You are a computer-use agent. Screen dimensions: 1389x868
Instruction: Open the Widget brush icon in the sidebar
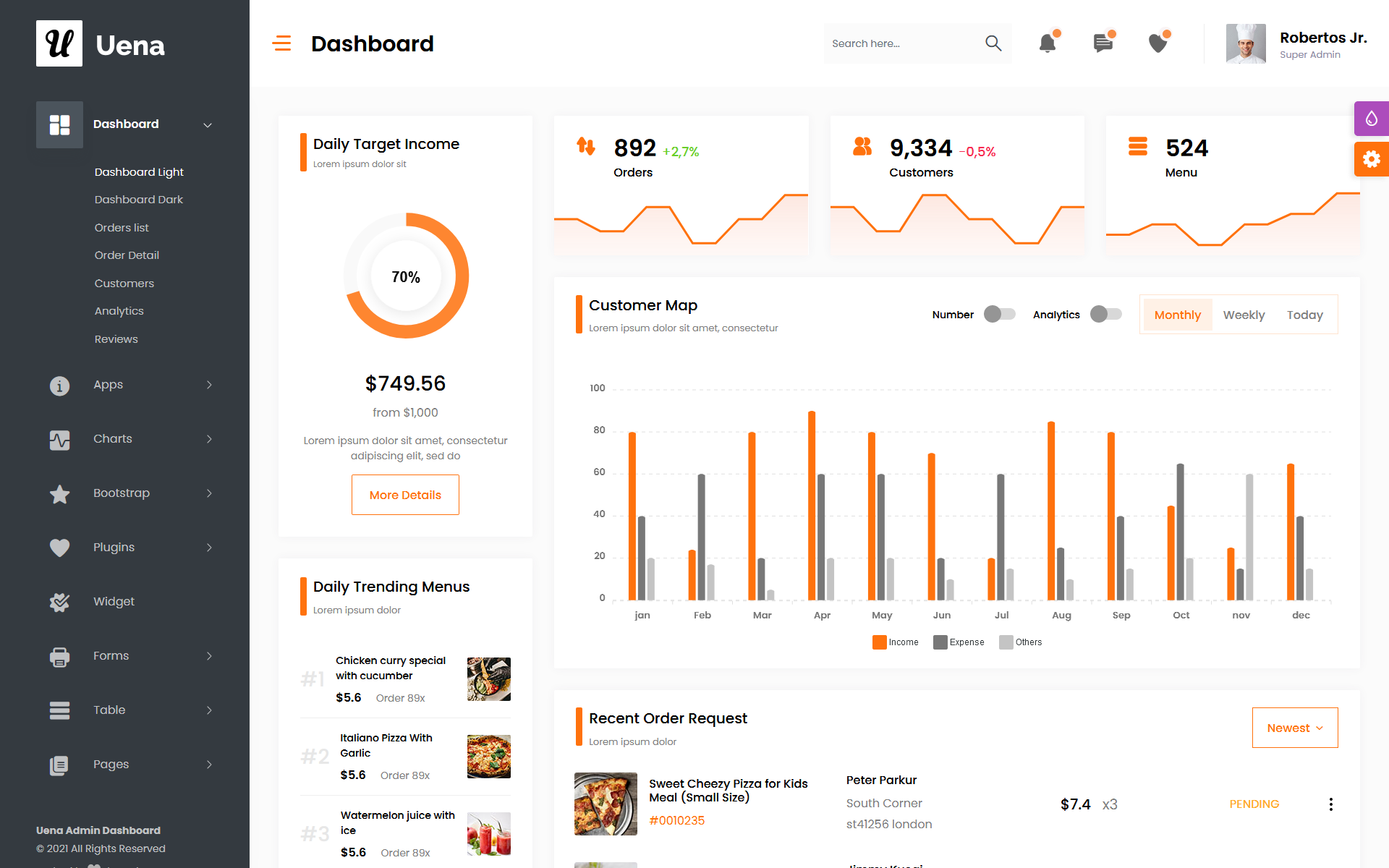tap(59, 602)
